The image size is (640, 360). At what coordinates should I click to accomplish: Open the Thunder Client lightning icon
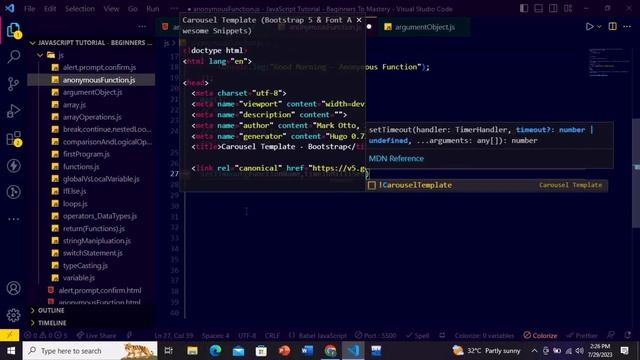[13, 165]
